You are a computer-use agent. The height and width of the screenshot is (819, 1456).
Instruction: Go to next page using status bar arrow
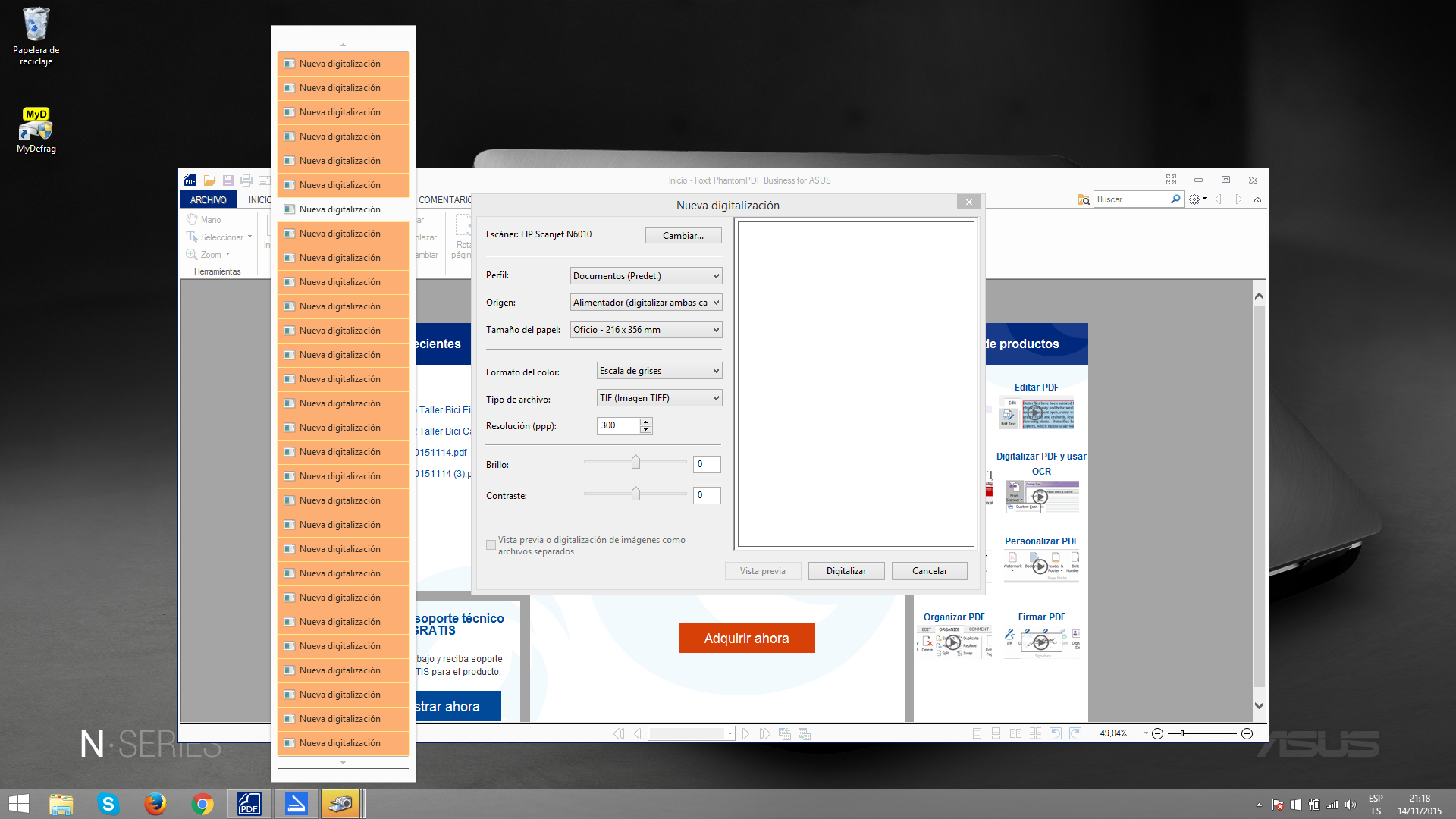click(745, 733)
